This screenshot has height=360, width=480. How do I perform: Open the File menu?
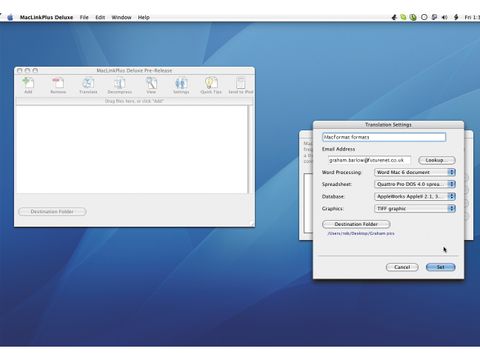(84, 17)
